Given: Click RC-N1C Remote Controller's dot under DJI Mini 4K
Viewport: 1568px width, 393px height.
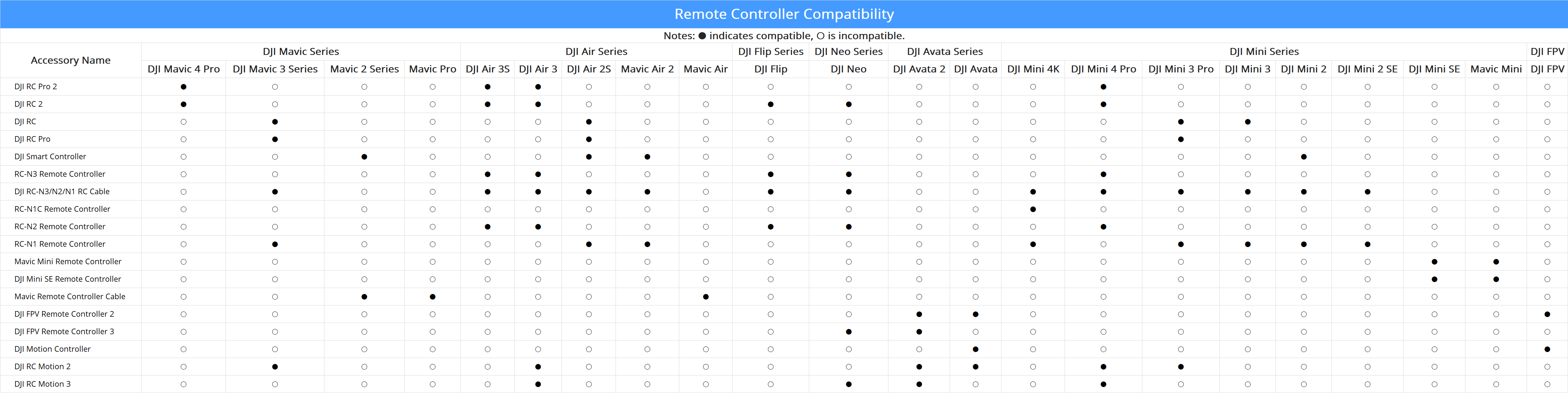Looking at the screenshot, I should 1033,209.
